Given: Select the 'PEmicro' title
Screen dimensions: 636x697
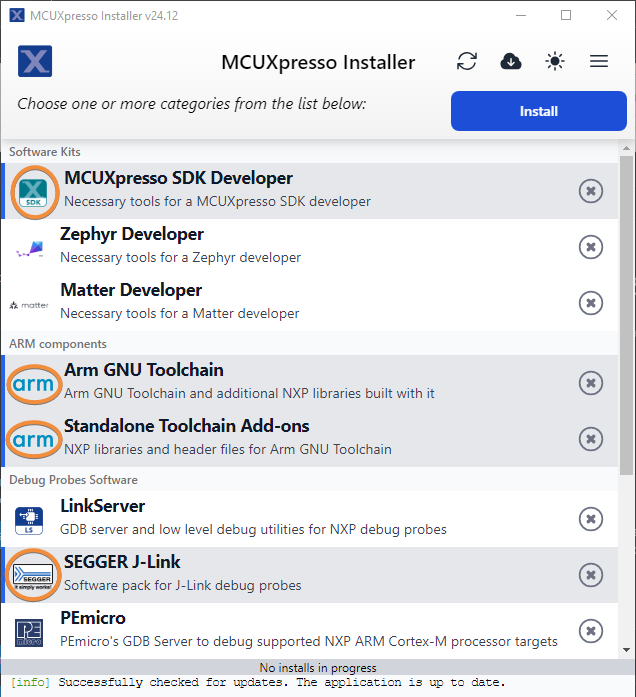Looking at the screenshot, I should (93, 618).
